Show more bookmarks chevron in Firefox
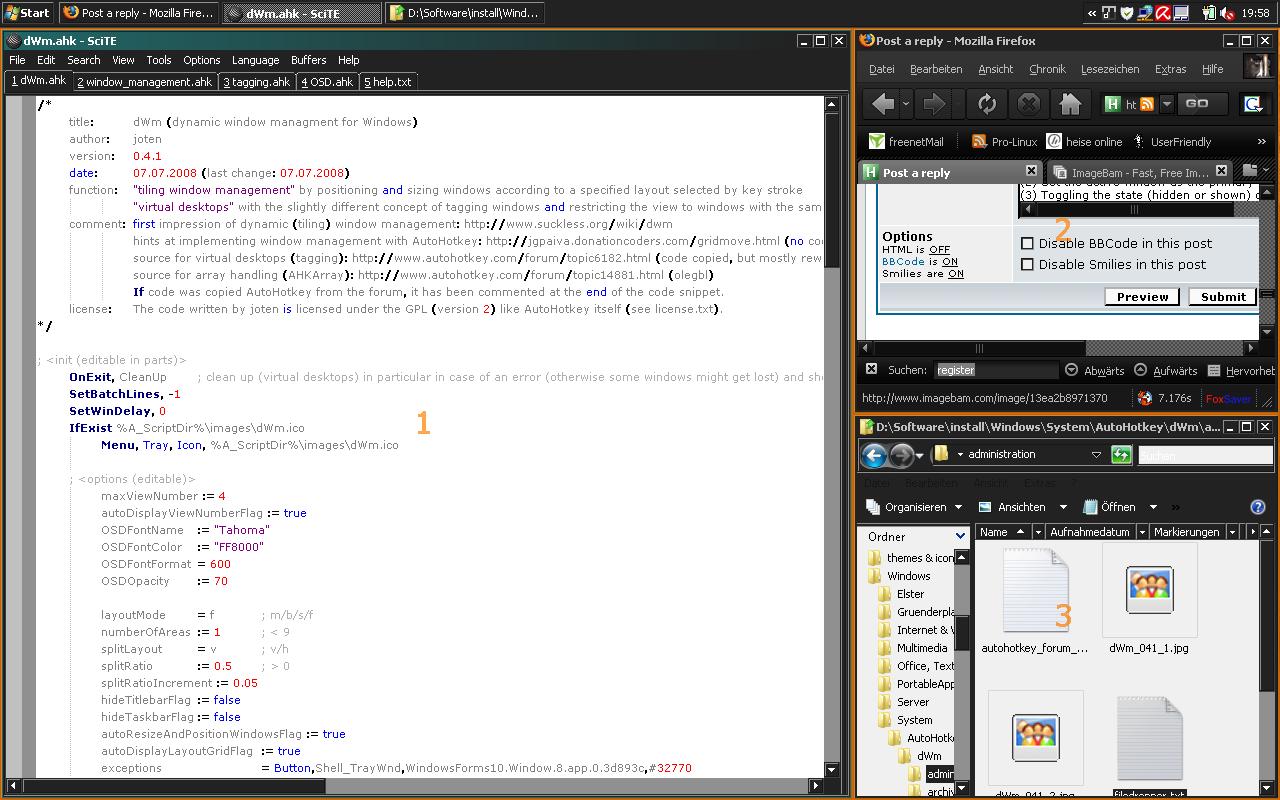1280x800 pixels. 1261,142
